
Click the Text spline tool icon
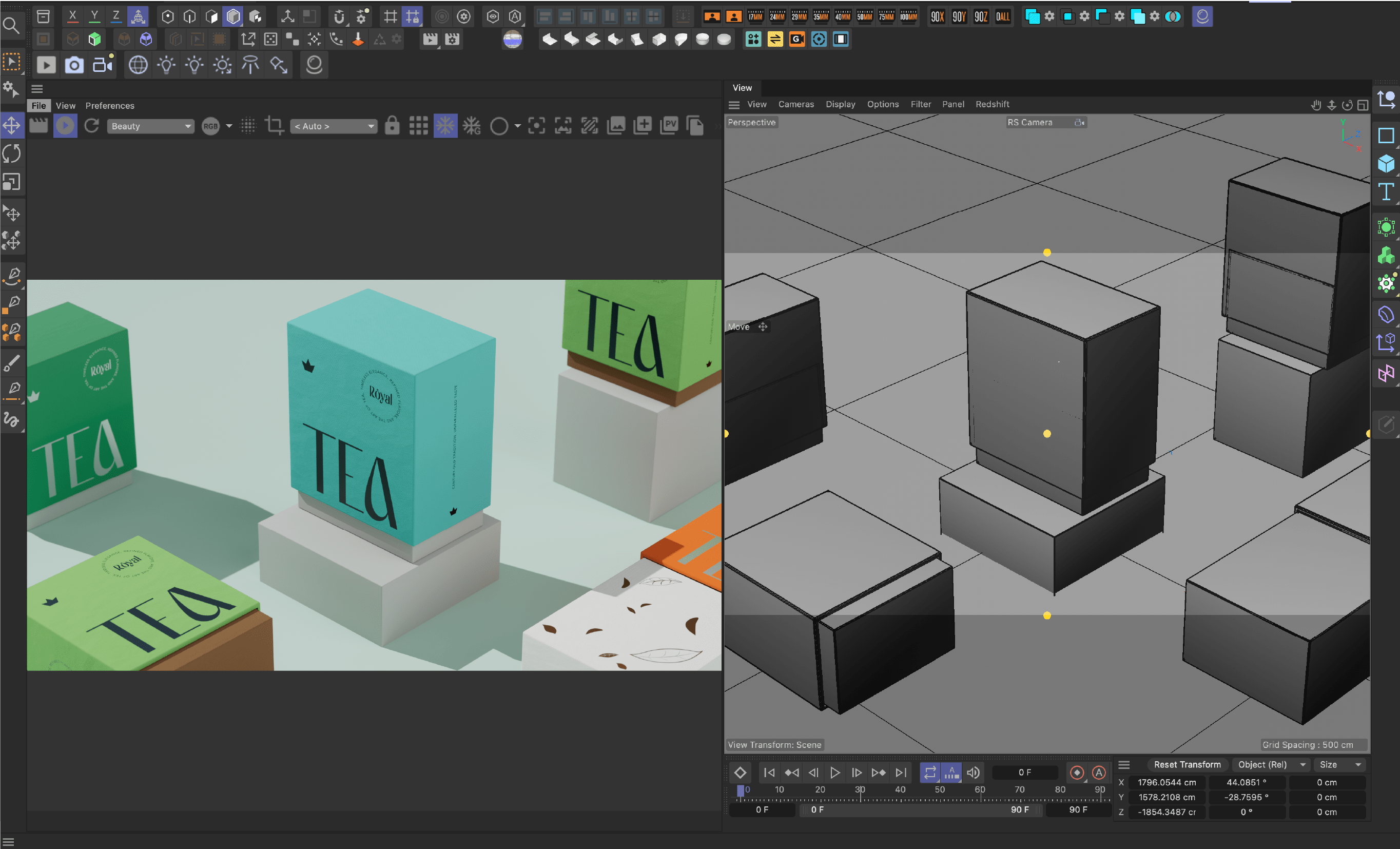(x=1386, y=192)
